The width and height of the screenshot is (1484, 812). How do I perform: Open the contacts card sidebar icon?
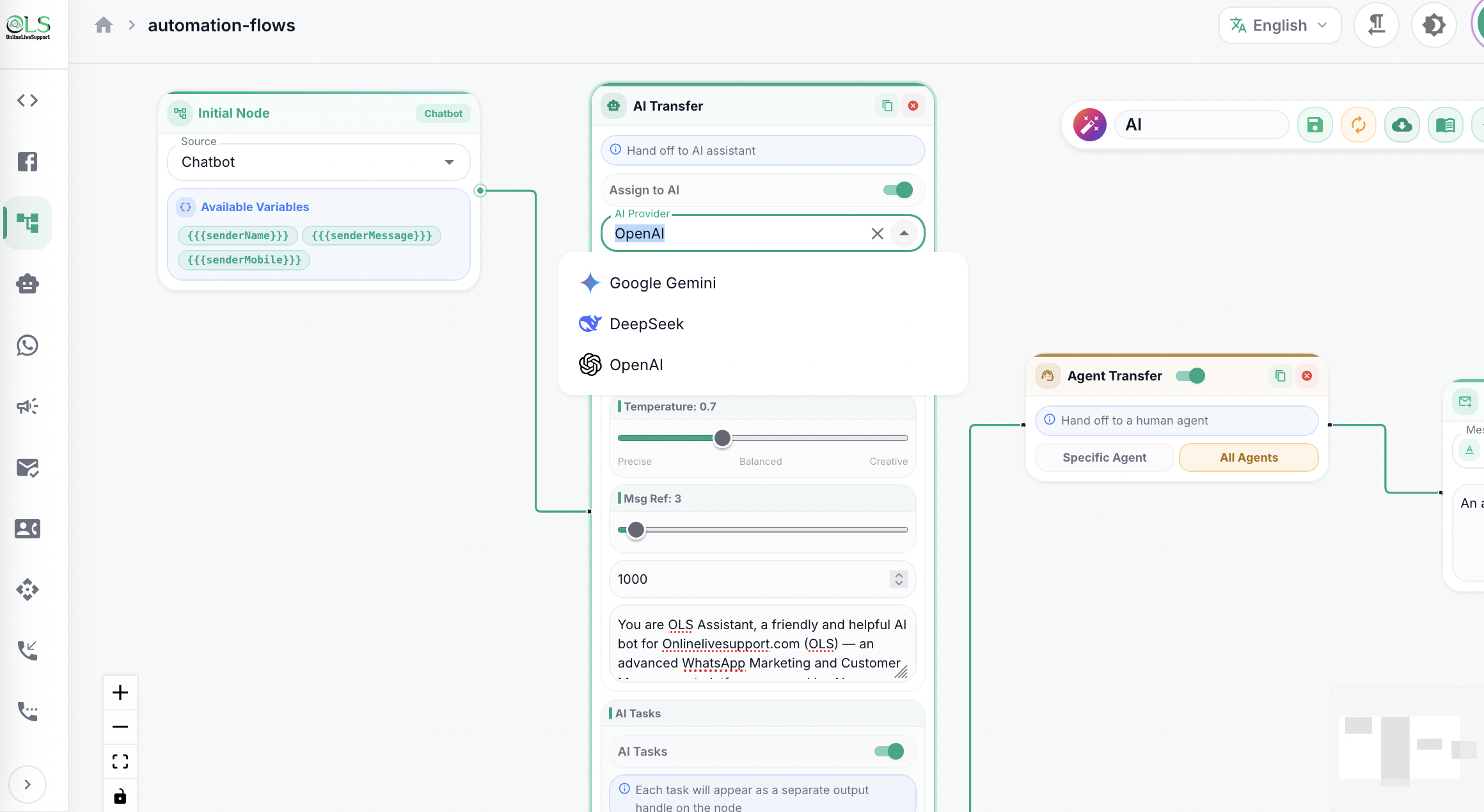28,529
